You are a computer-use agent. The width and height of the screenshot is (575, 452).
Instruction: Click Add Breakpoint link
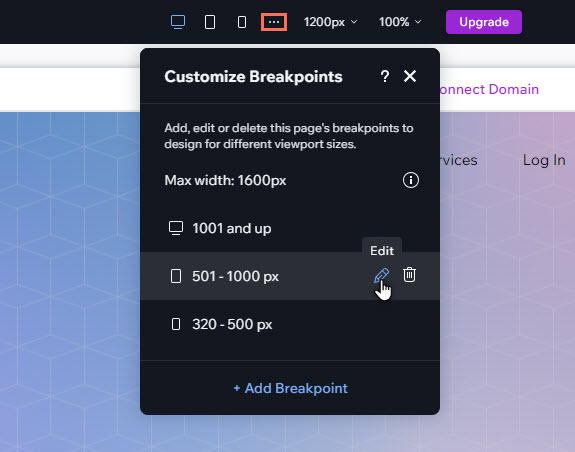point(290,388)
